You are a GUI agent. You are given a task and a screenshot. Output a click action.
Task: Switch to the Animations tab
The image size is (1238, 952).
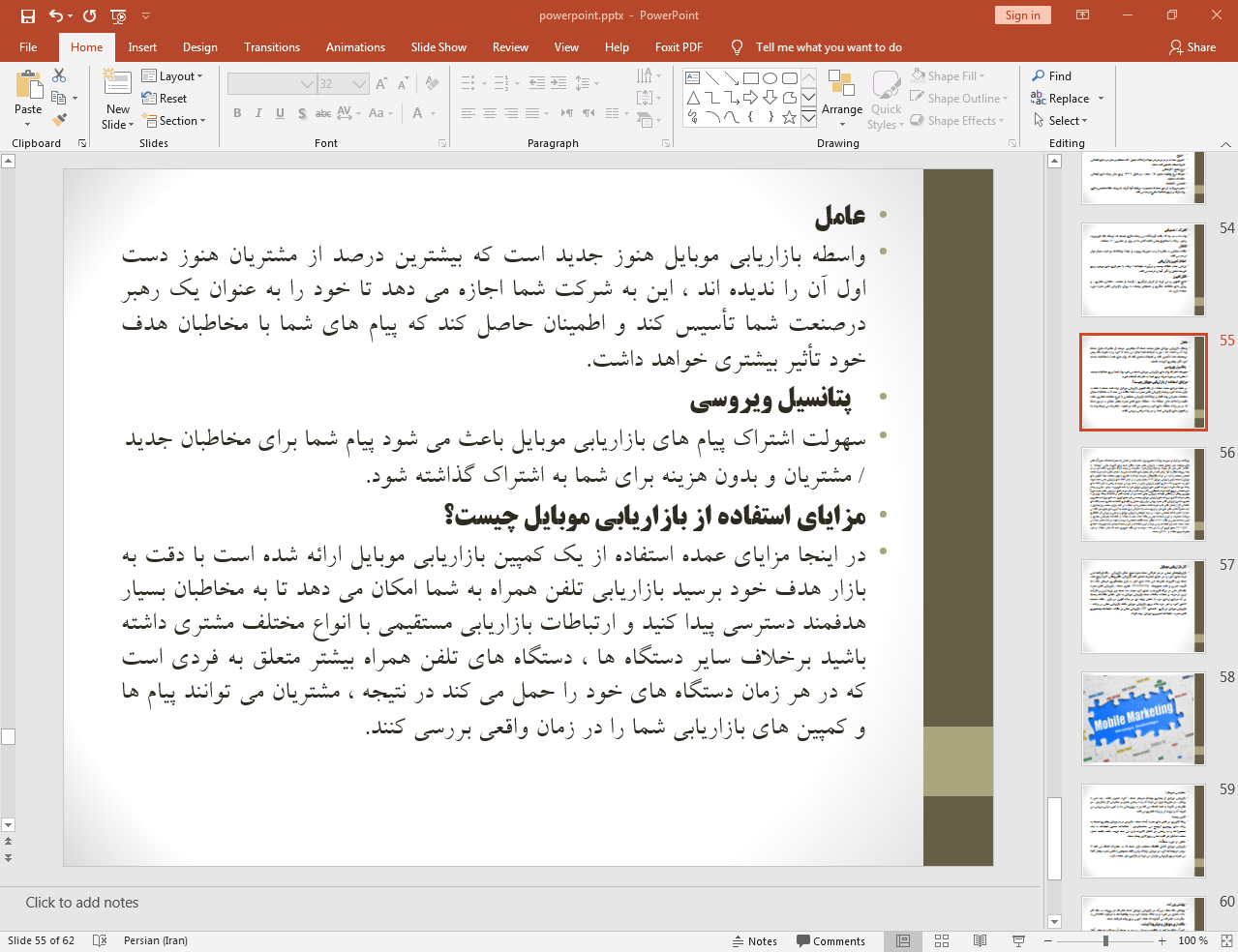(x=355, y=47)
